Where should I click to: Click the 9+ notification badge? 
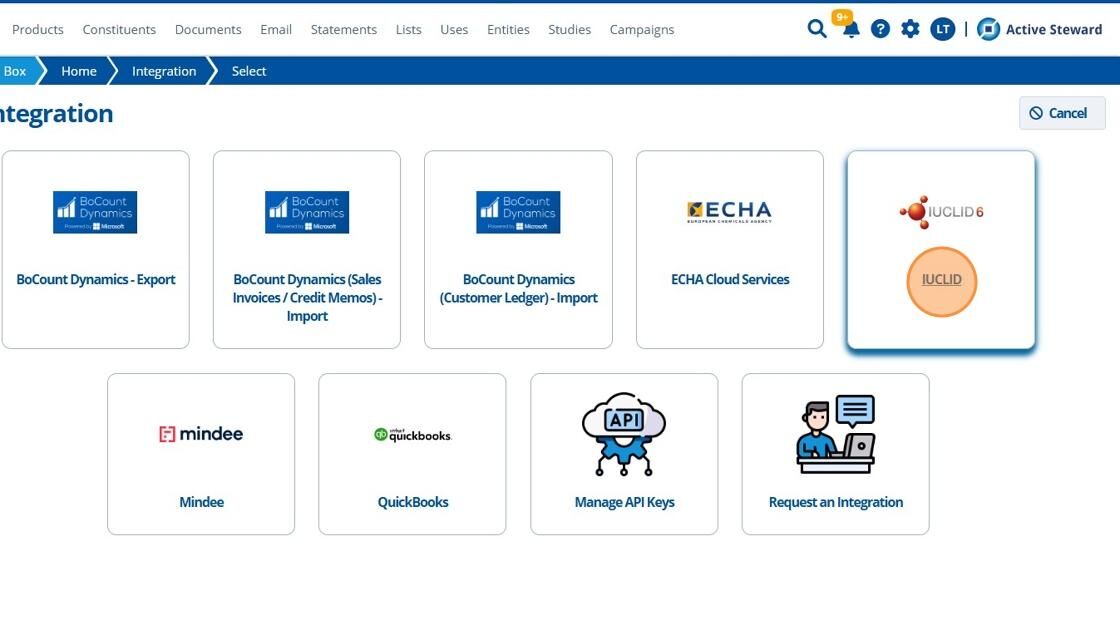tap(842, 17)
